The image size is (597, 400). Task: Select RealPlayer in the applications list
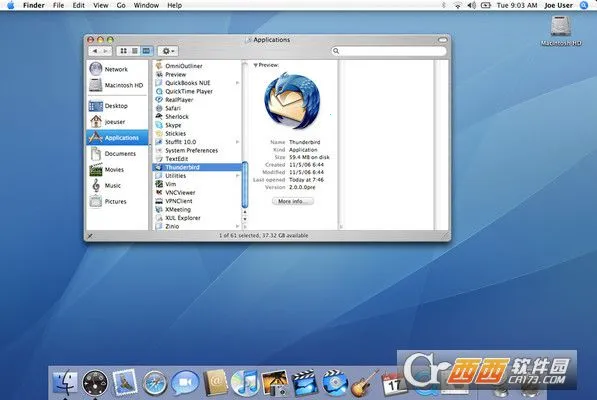click(197, 100)
